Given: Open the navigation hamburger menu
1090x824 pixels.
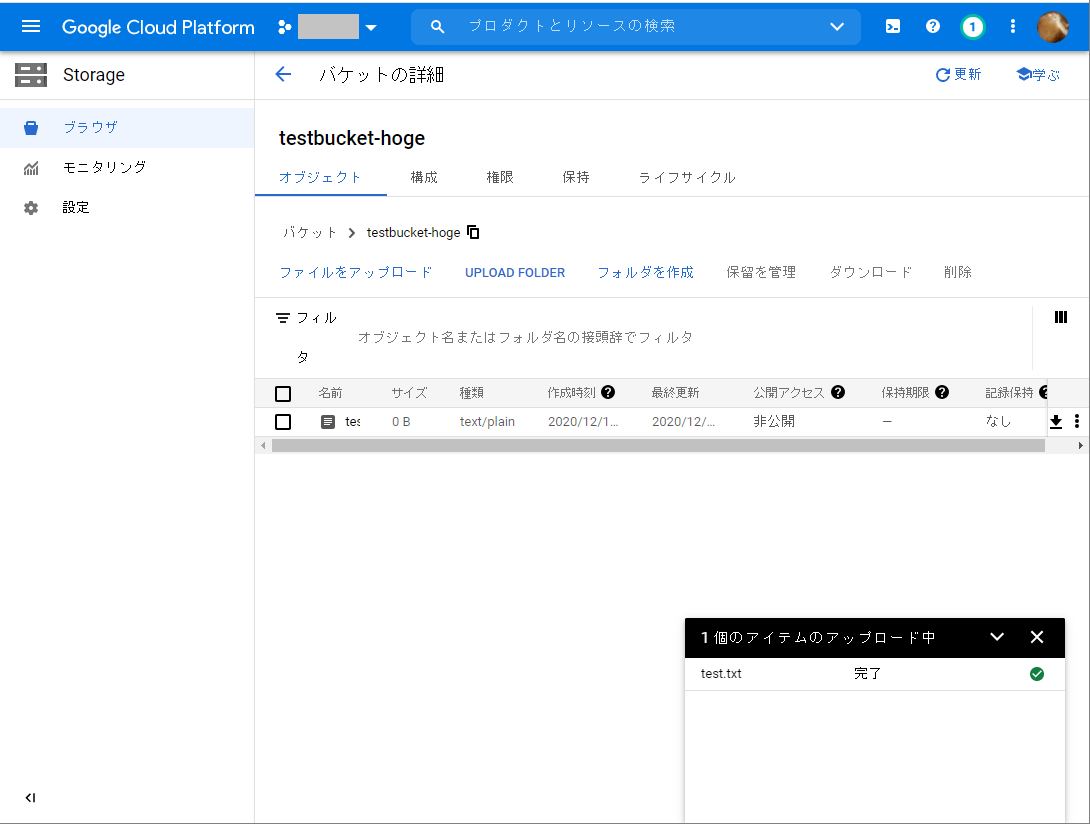Looking at the screenshot, I should click(x=30, y=27).
